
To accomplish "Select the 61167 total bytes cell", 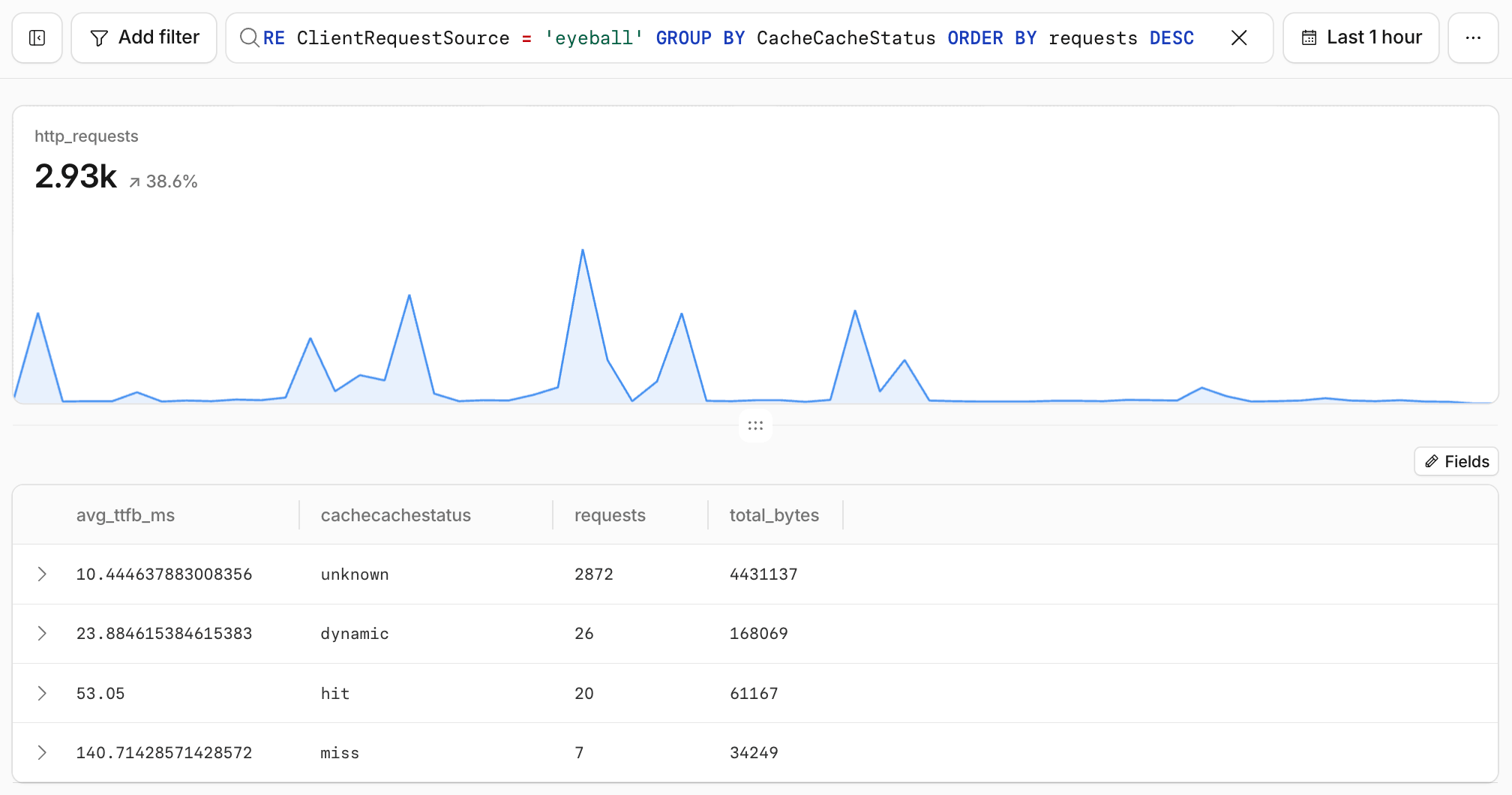I will click(754, 694).
